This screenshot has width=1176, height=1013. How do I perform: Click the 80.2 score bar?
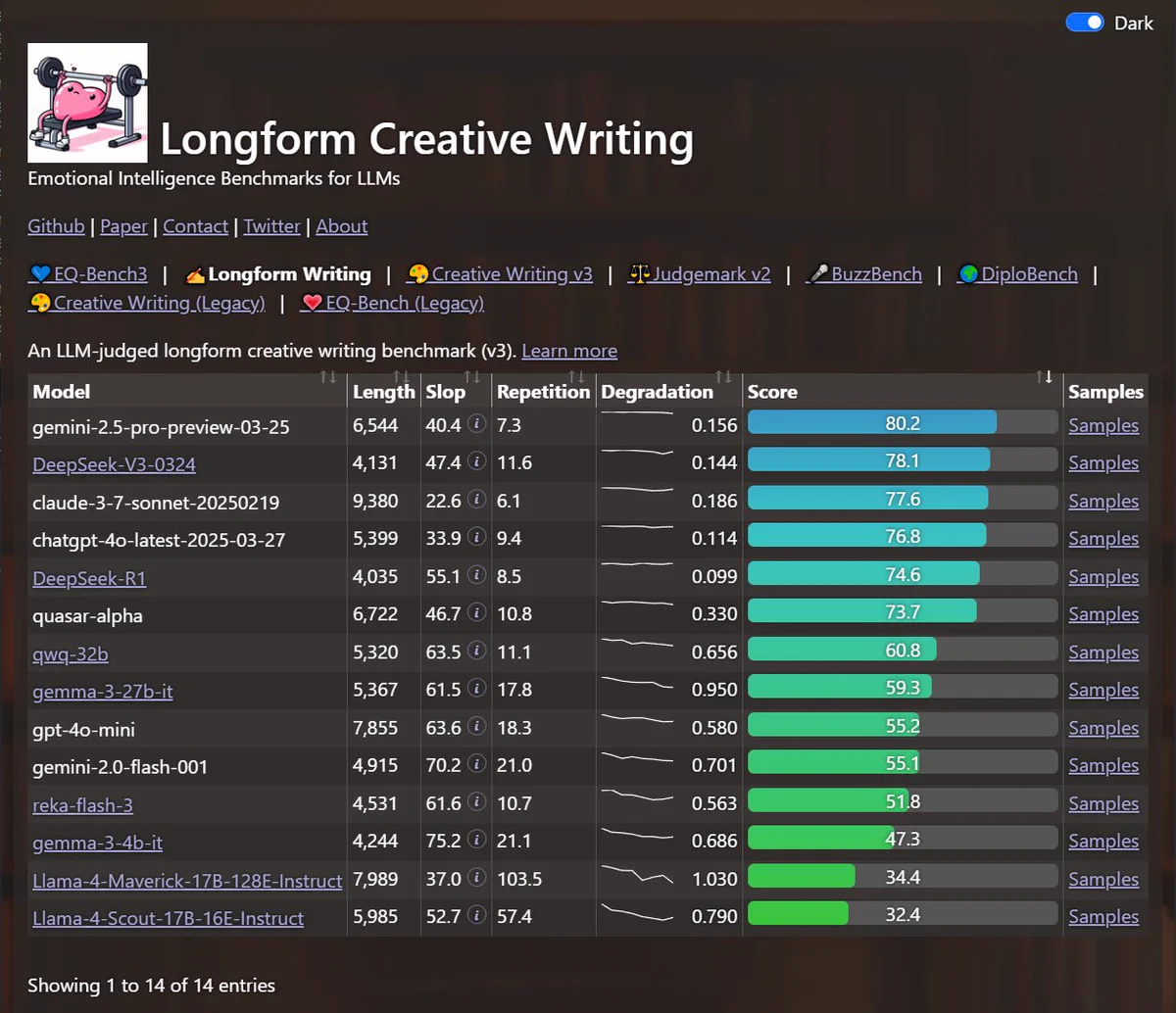coord(903,423)
